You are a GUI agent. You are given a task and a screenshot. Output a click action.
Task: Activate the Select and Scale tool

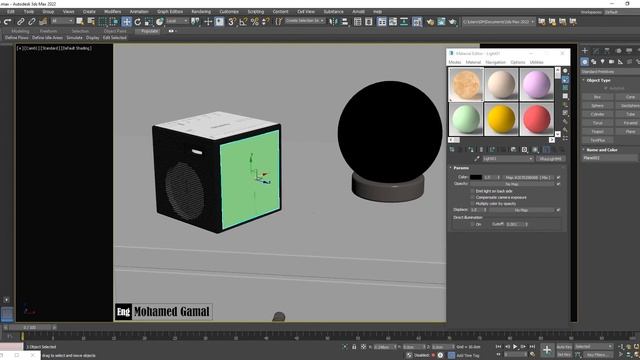(x=149, y=22)
